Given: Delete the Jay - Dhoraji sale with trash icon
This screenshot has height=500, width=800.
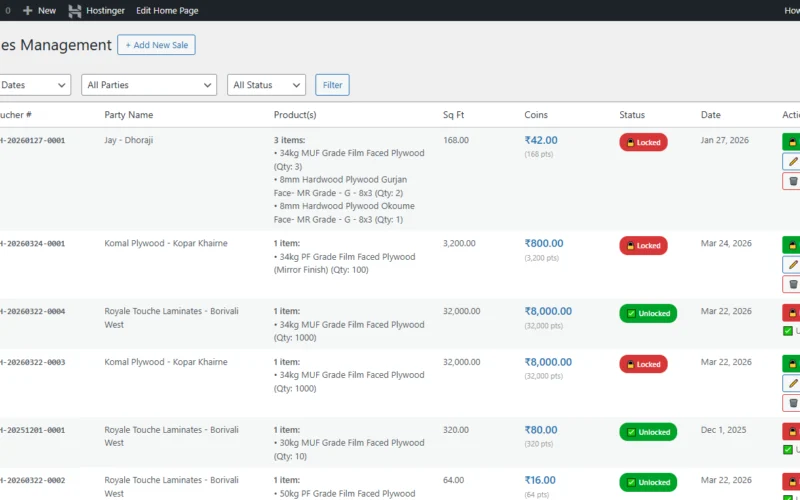Looking at the screenshot, I should click(792, 181).
